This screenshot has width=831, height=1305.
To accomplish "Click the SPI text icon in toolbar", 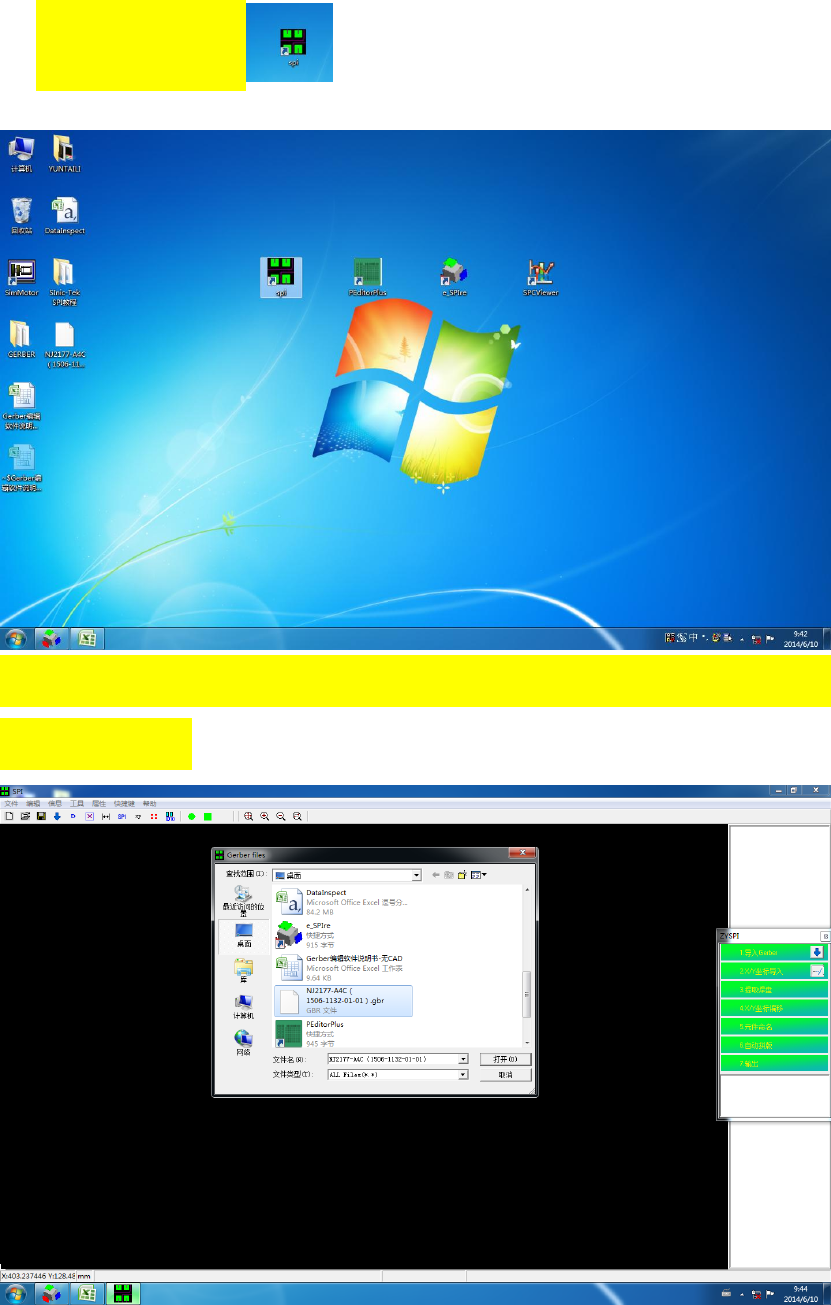I will click(121, 816).
